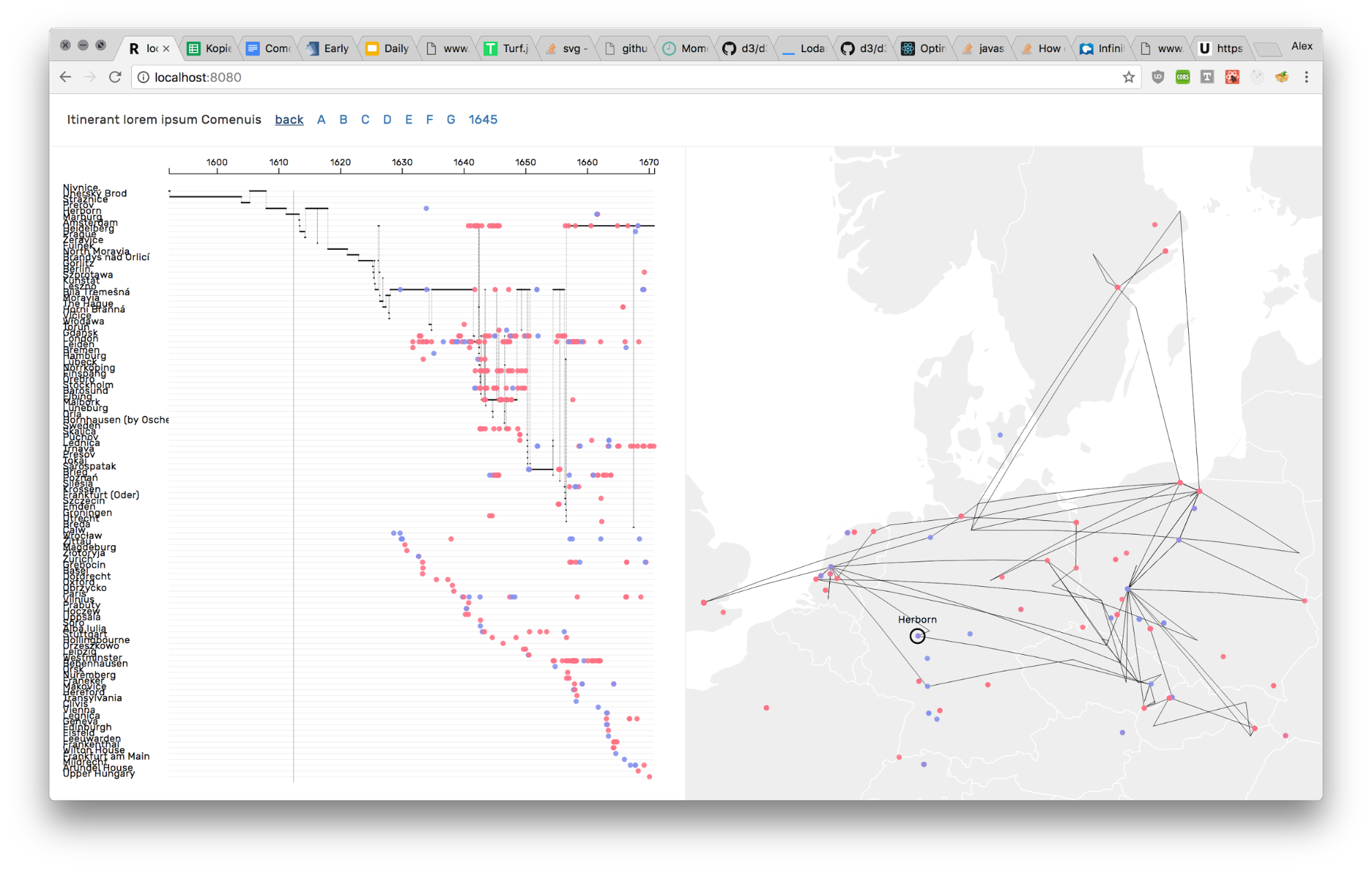Click the grey T extension icon
The height and width of the screenshot is (871, 1372).
1207,77
